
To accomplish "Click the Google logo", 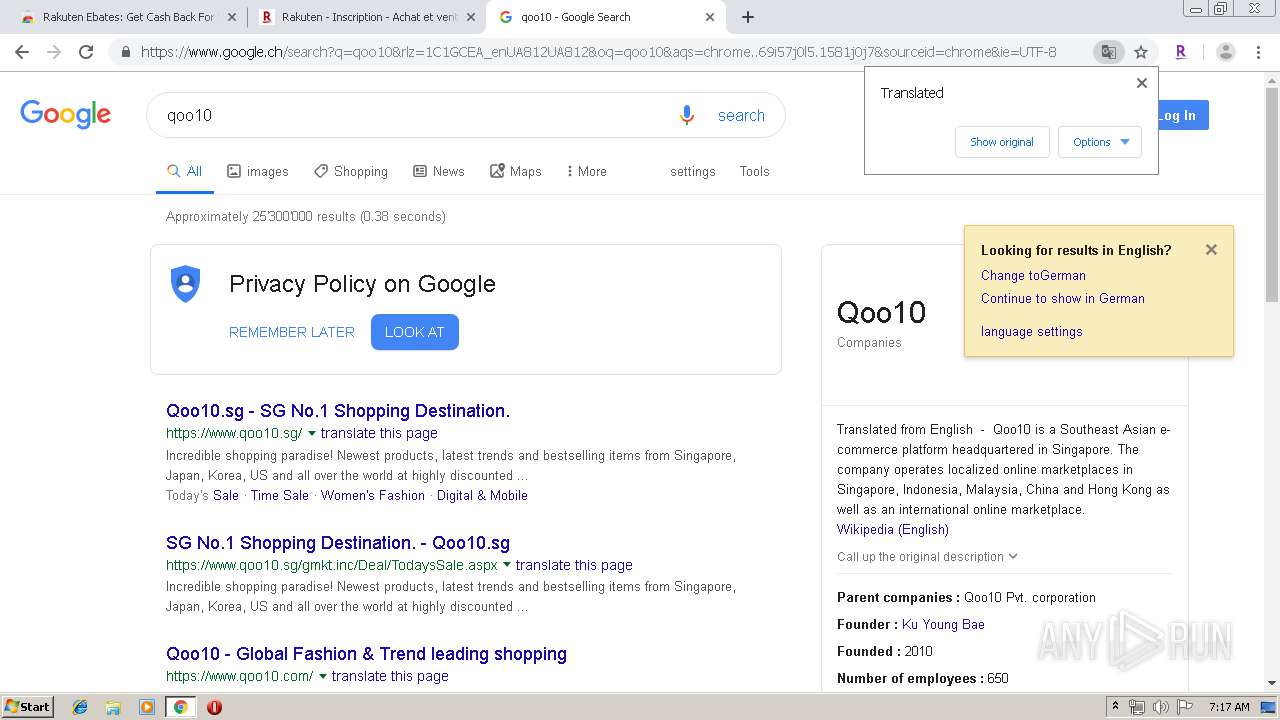I will click(65, 114).
